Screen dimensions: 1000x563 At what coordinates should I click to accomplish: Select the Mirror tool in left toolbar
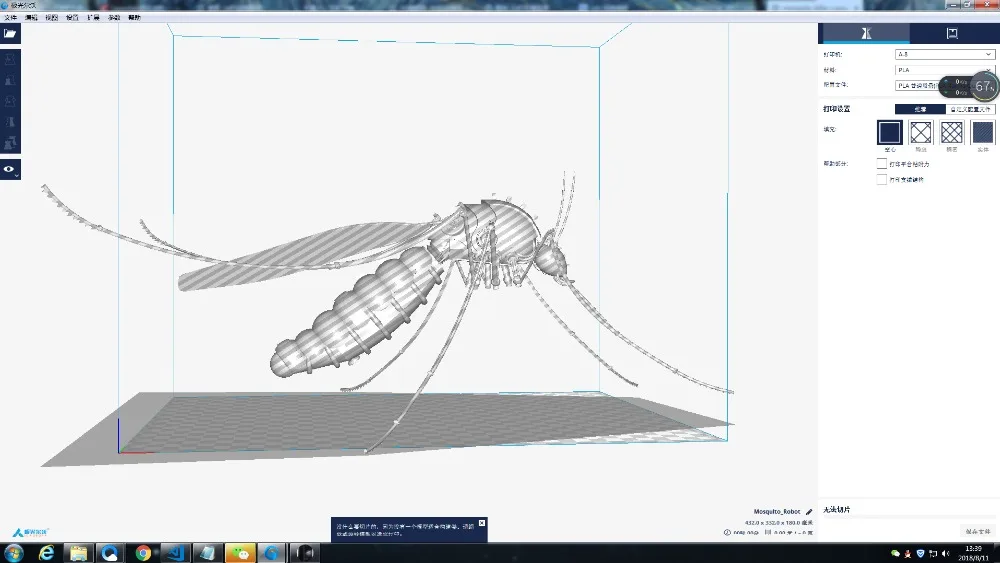pos(10,122)
